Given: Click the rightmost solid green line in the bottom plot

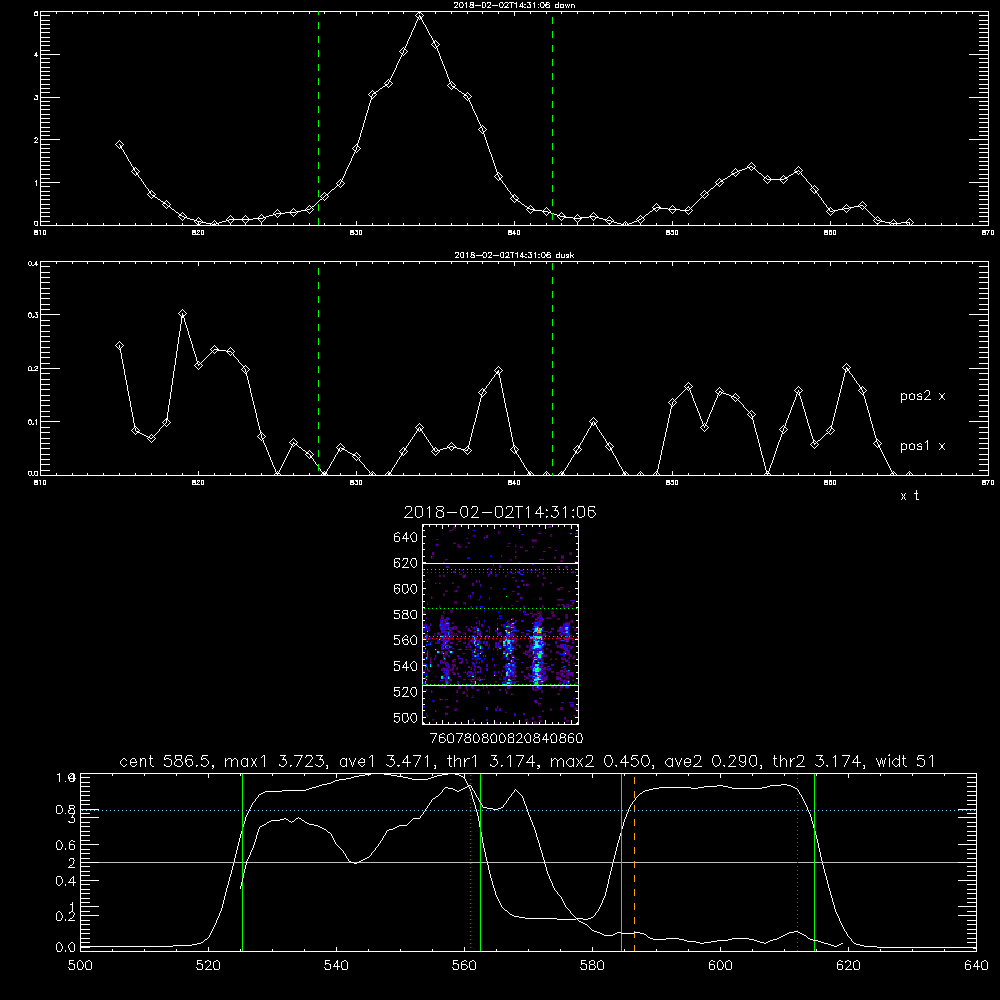Looking at the screenshot, I should coord(814,862).
